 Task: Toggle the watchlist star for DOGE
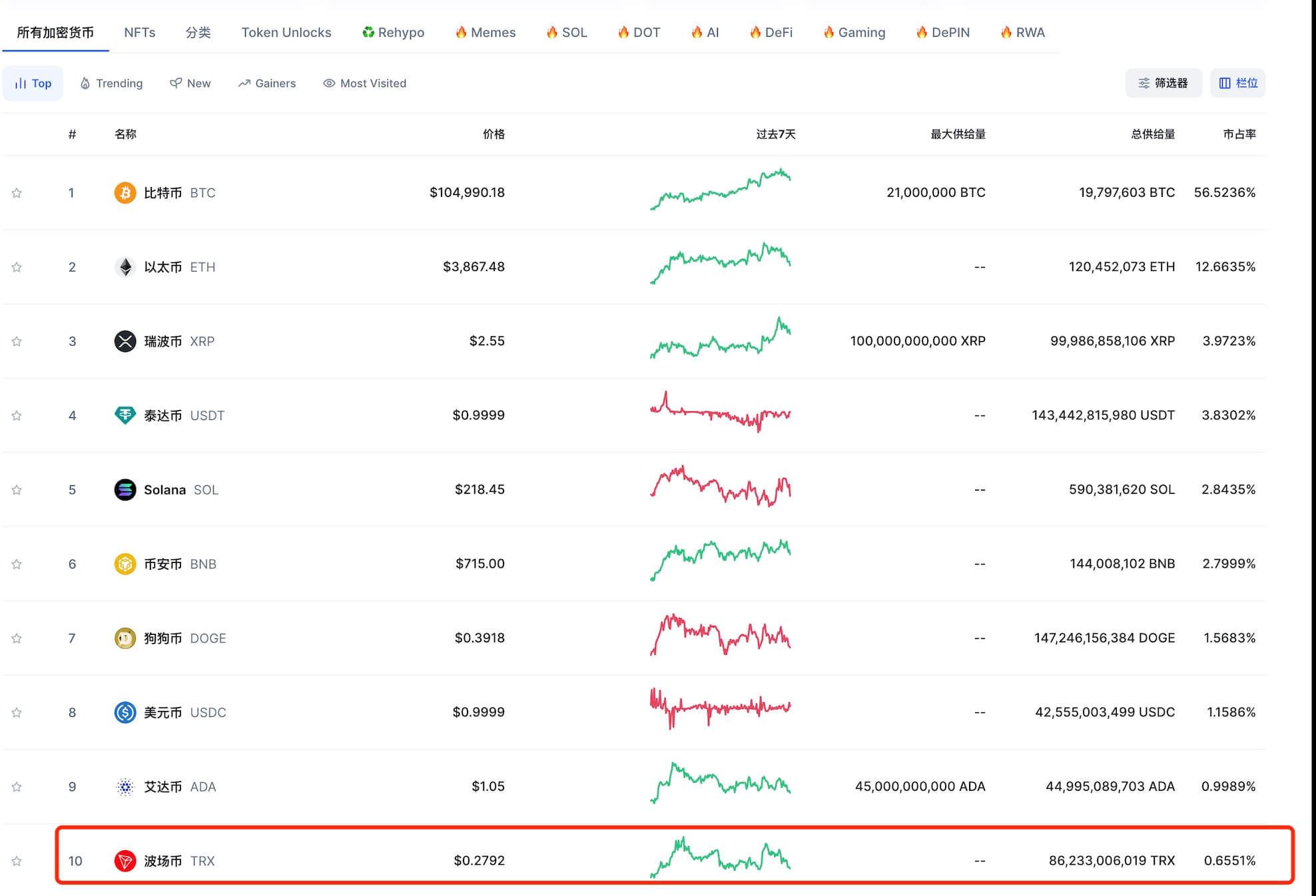17,638
